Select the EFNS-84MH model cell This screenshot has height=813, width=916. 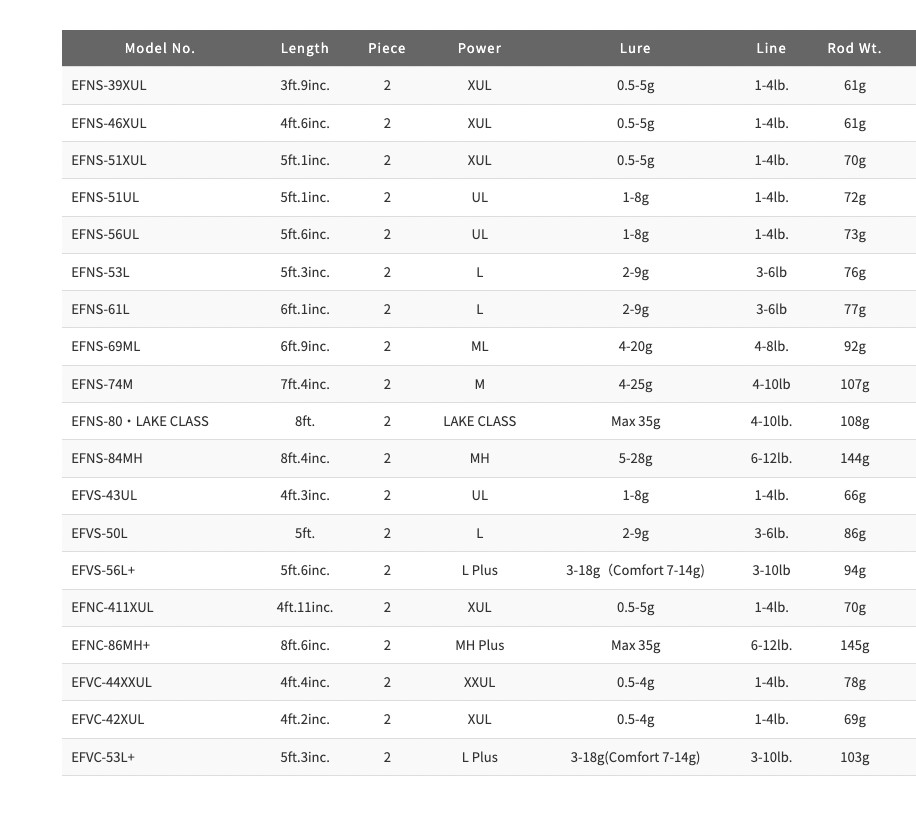(107, 458)
